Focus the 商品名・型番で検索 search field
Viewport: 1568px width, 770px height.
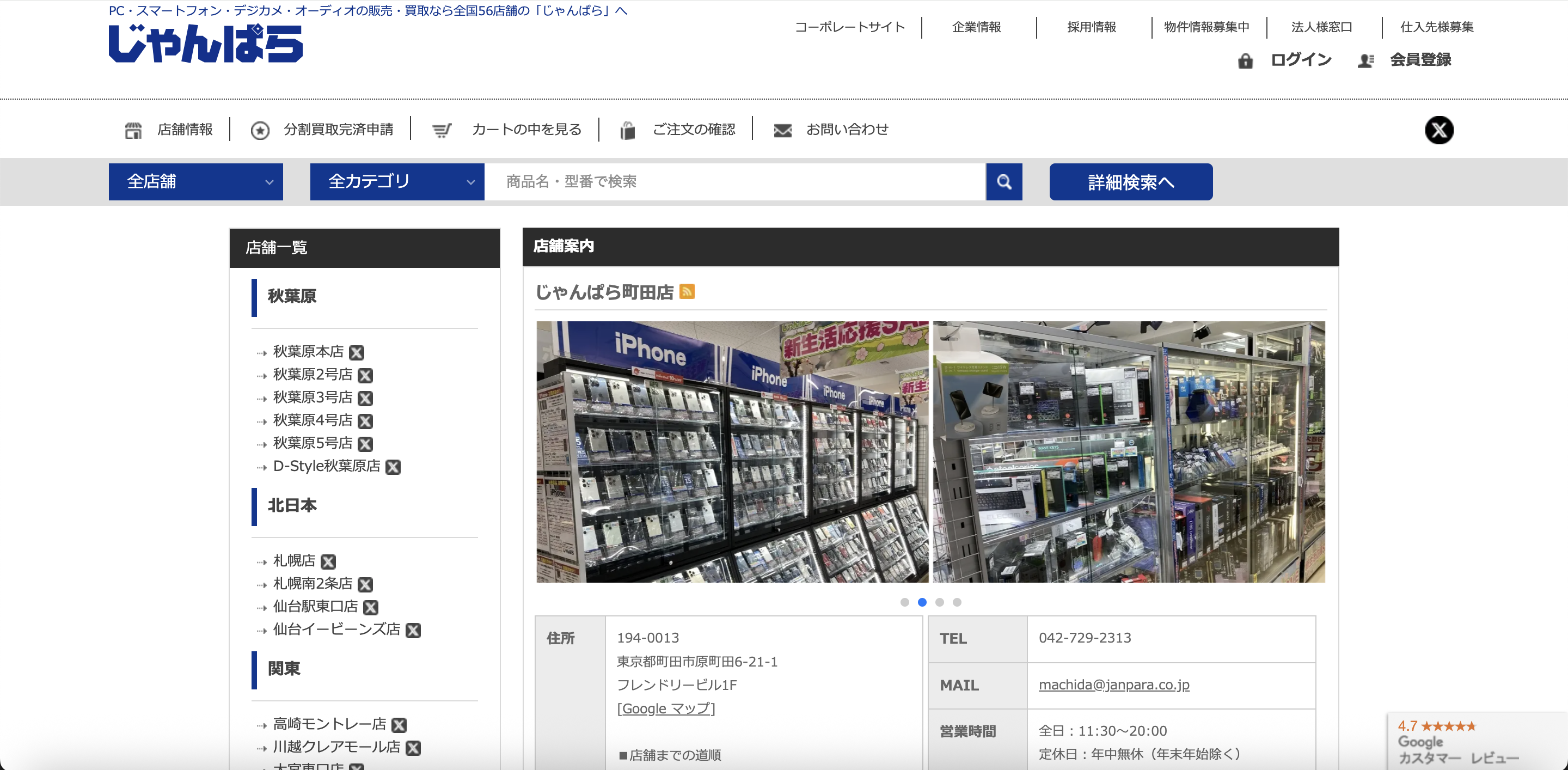click(x=734, y=181)
